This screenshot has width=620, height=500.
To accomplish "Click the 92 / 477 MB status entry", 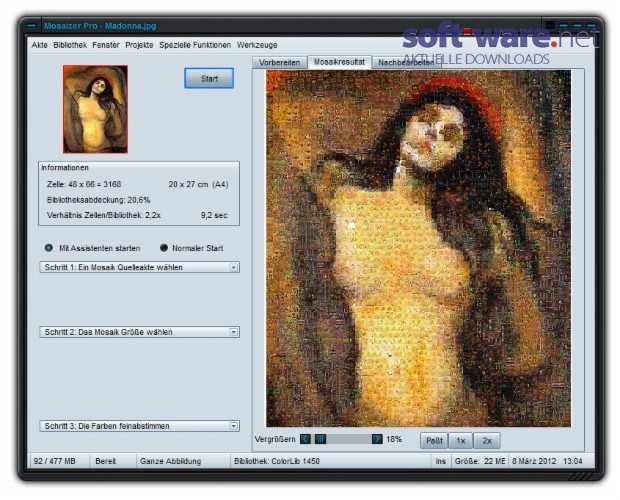I will 55,461.
